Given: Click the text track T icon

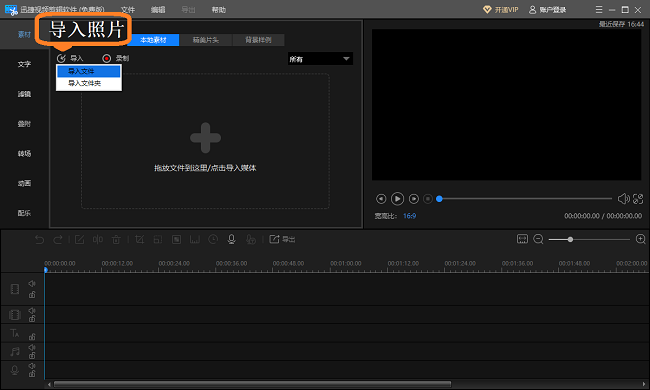Looking at the screenshot, I should pyautogui.click(x=15, y=333).
